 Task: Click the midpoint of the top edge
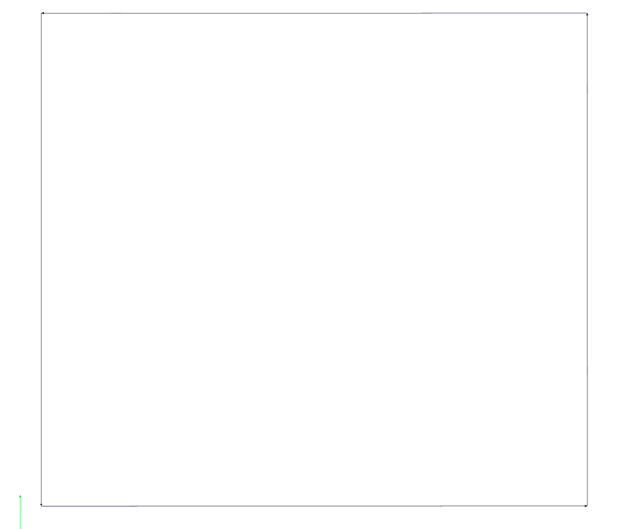pos(315,13)
